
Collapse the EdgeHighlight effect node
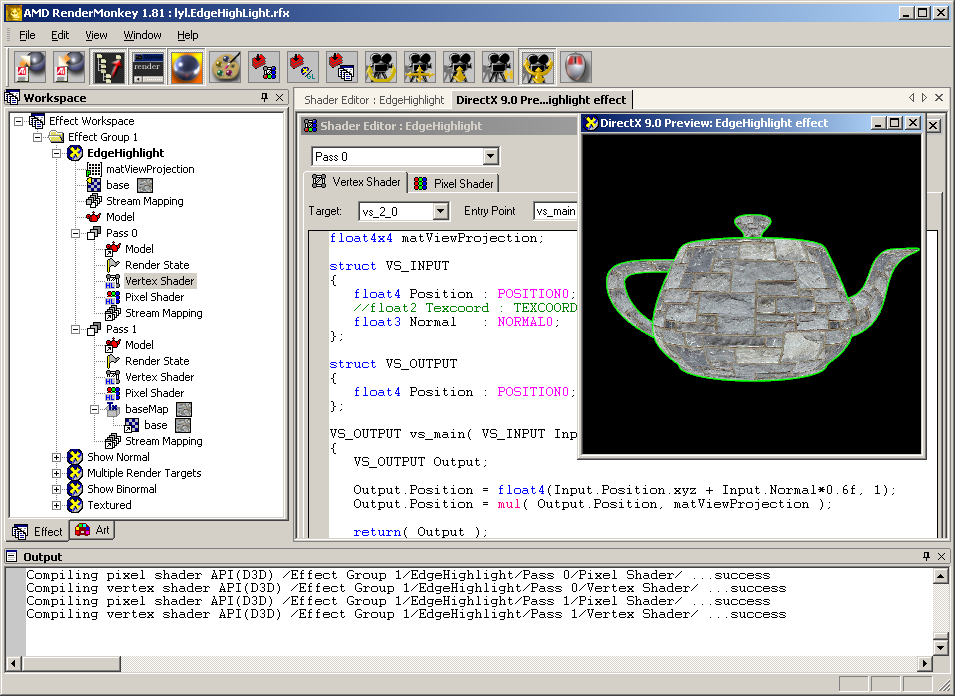[x=56, y=153]
